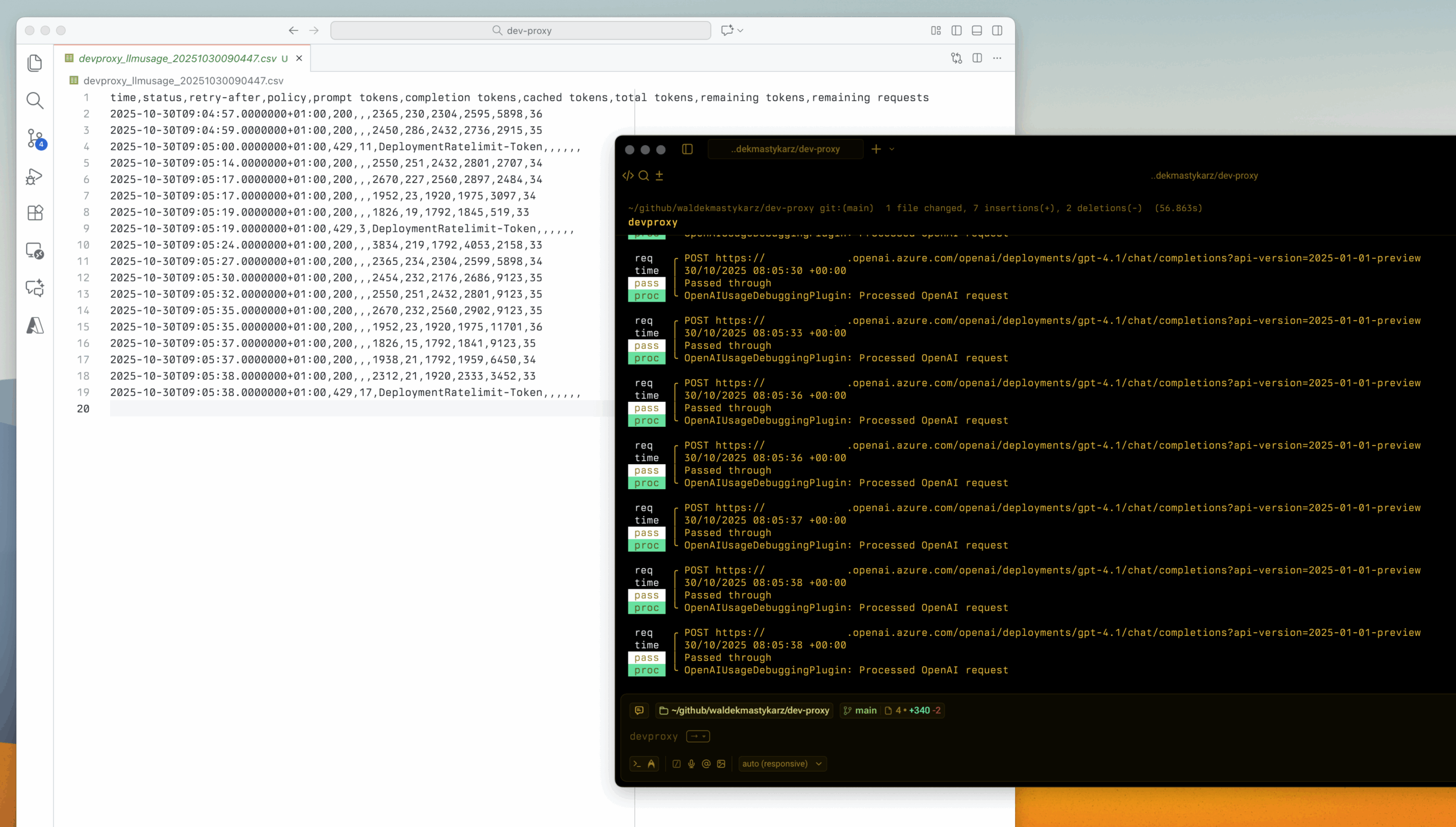Toggle the split editor layout icon

pyautogui.click(x=976, y=58)
